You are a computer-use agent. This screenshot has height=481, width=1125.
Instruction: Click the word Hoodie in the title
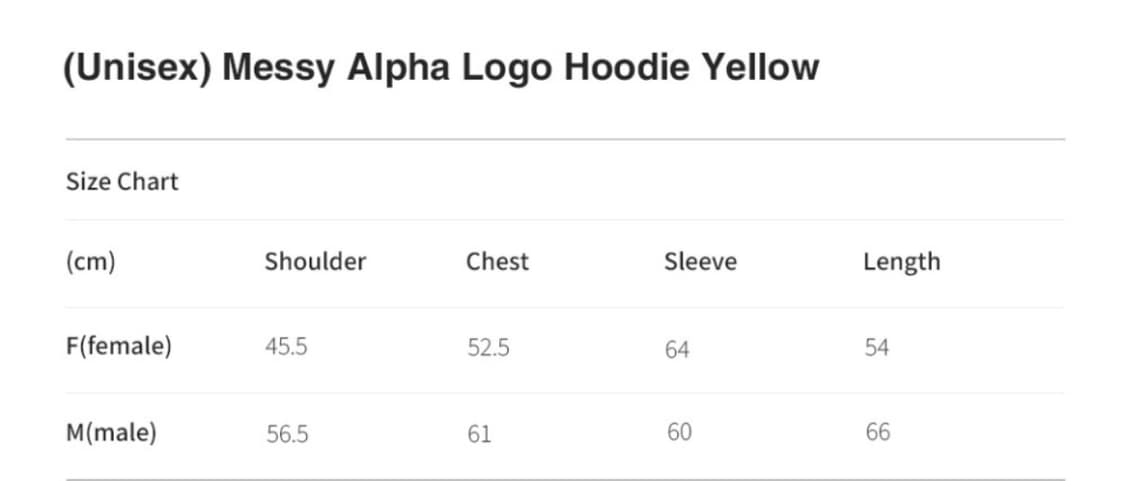(x=626, y=68)
